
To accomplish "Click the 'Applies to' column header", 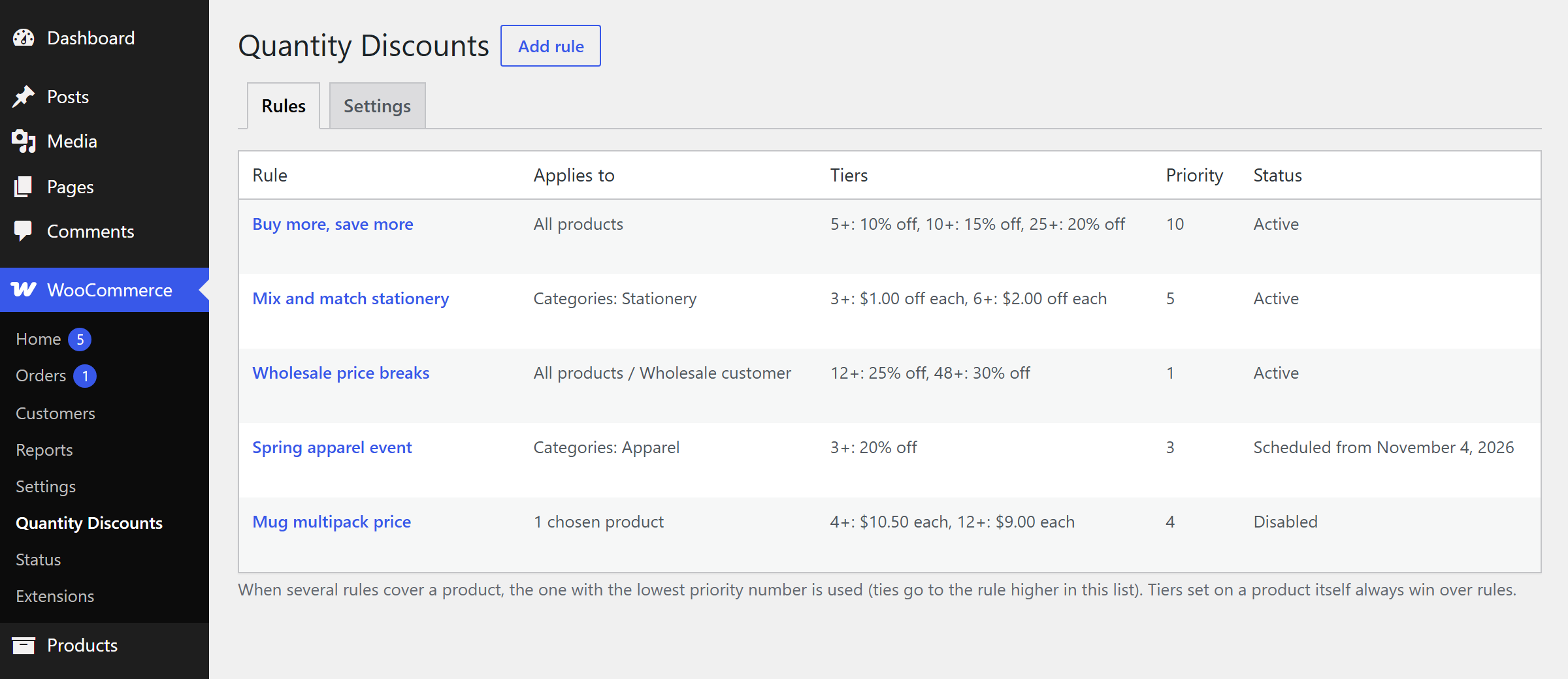I will (574, 175).
